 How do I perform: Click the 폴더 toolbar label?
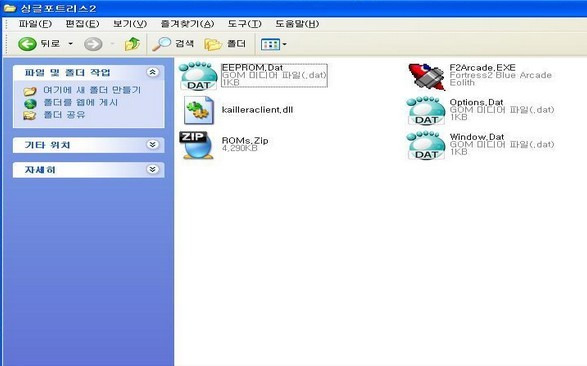click(x=236, y=43)
